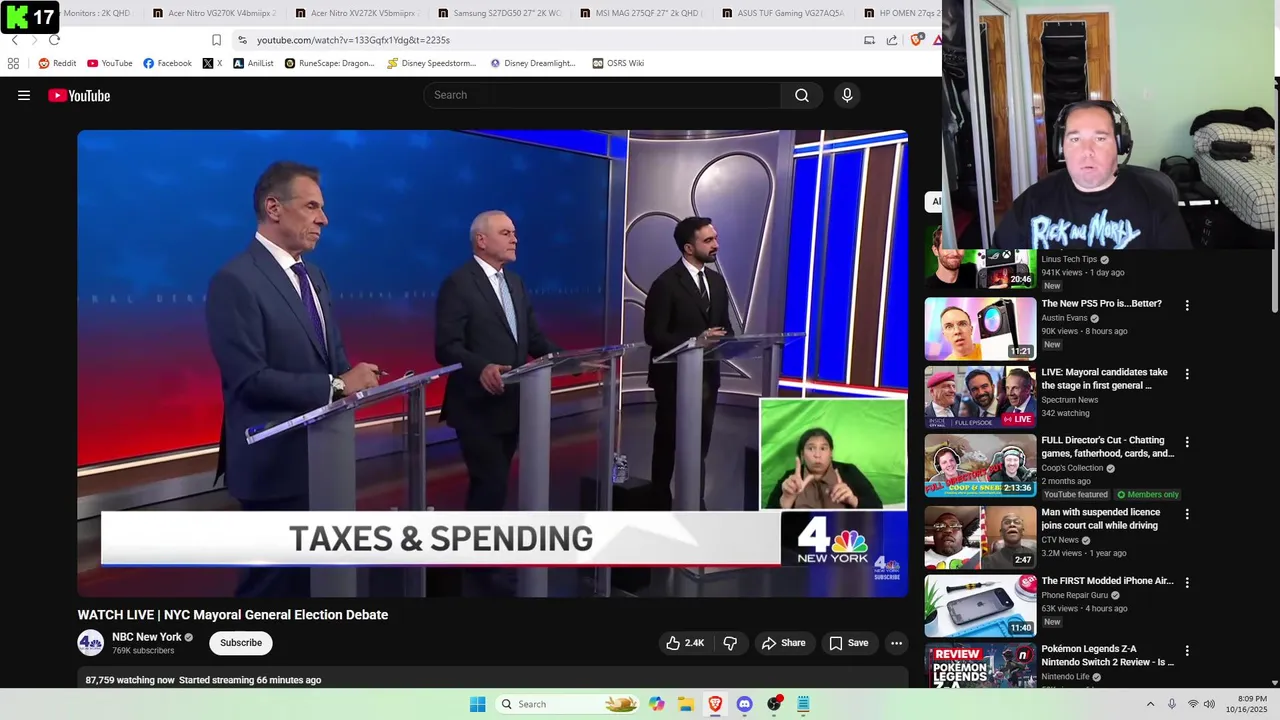
Task: Open volume control in system tray
Action: point(1209,704)
